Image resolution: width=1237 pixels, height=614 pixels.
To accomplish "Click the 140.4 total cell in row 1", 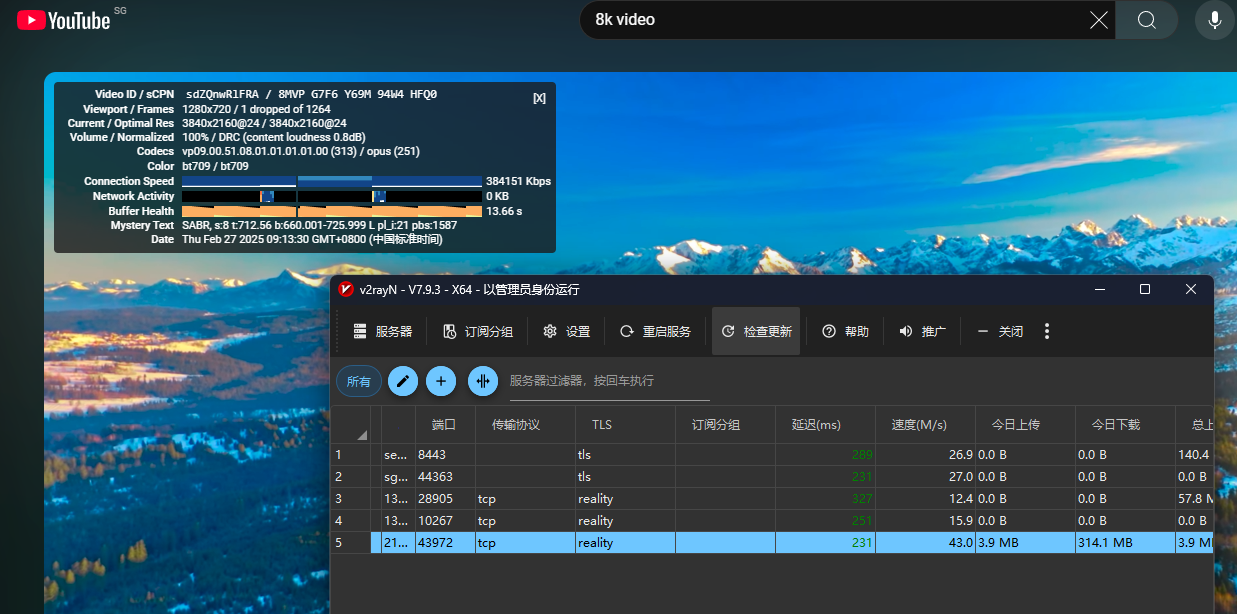I will (x=1194, y=454).
